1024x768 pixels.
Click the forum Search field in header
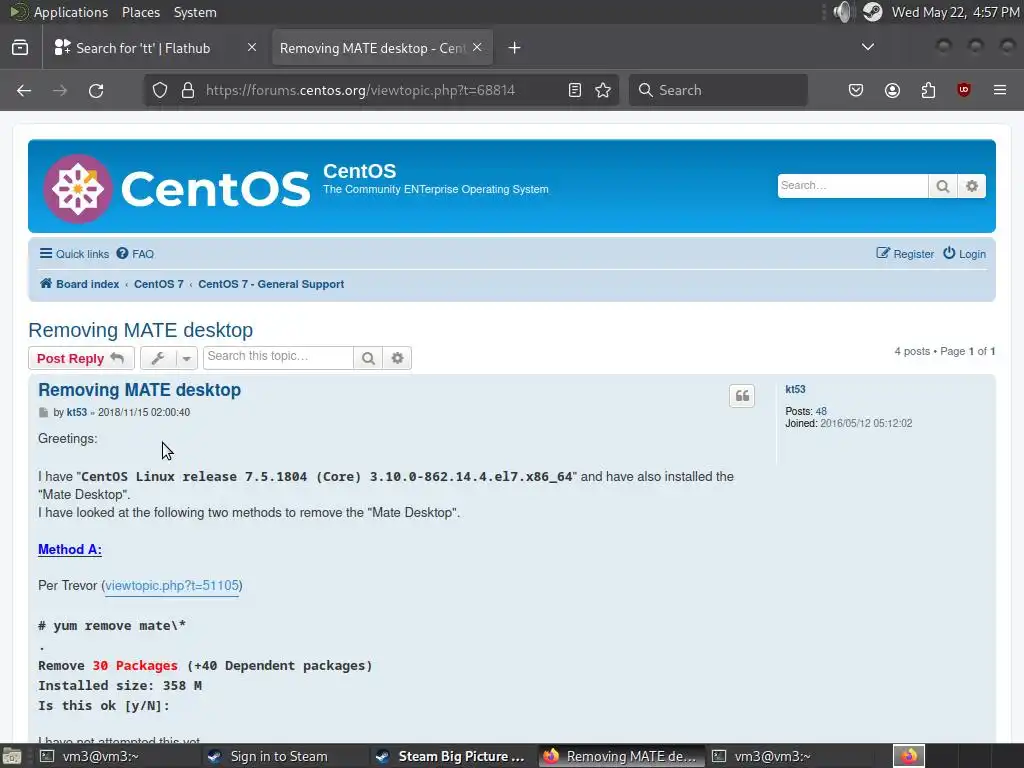coord(852,185)
